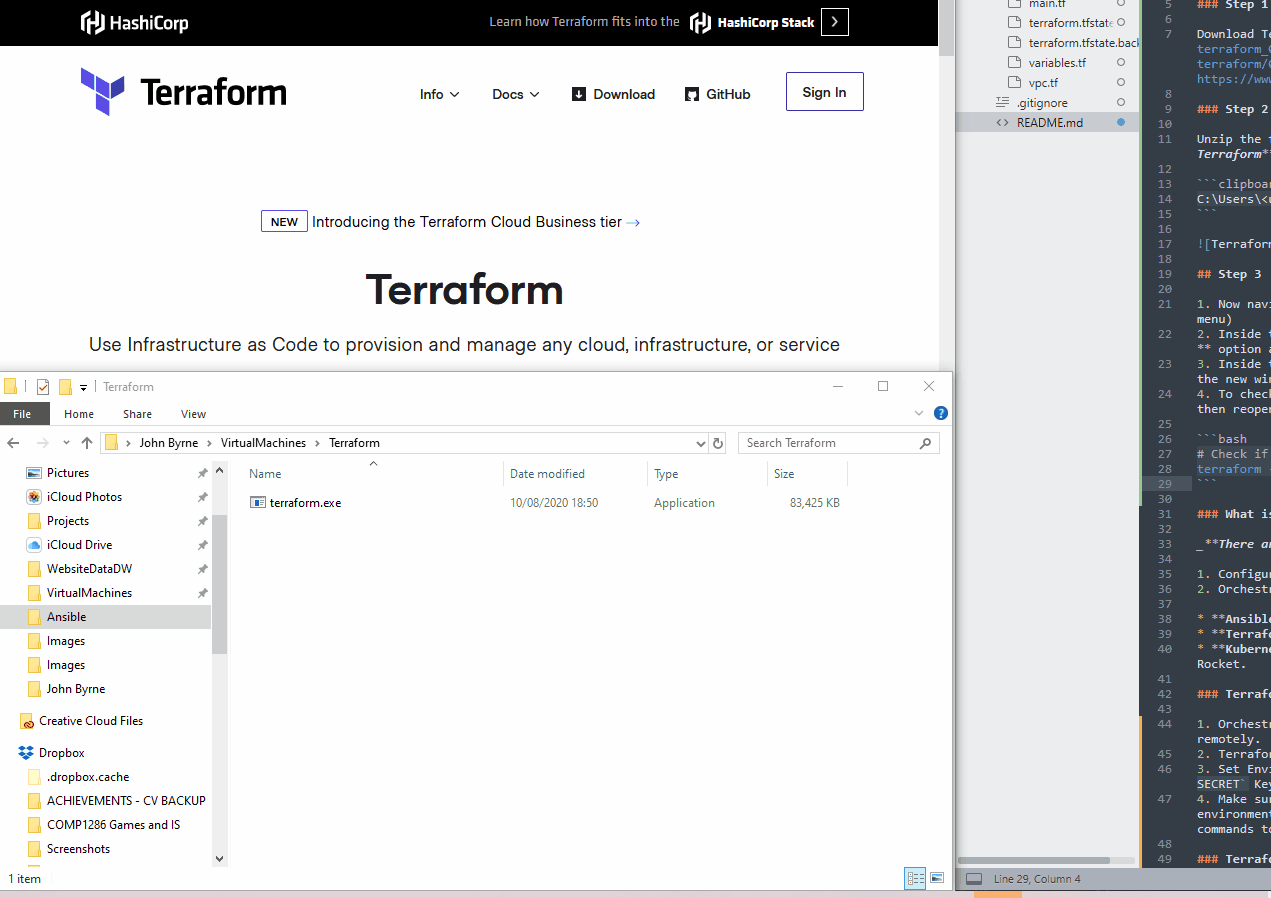This screenshot has width=1271, height=898.
Task: Select Projects folder in navigation pane
Action: tap(68, 521)
